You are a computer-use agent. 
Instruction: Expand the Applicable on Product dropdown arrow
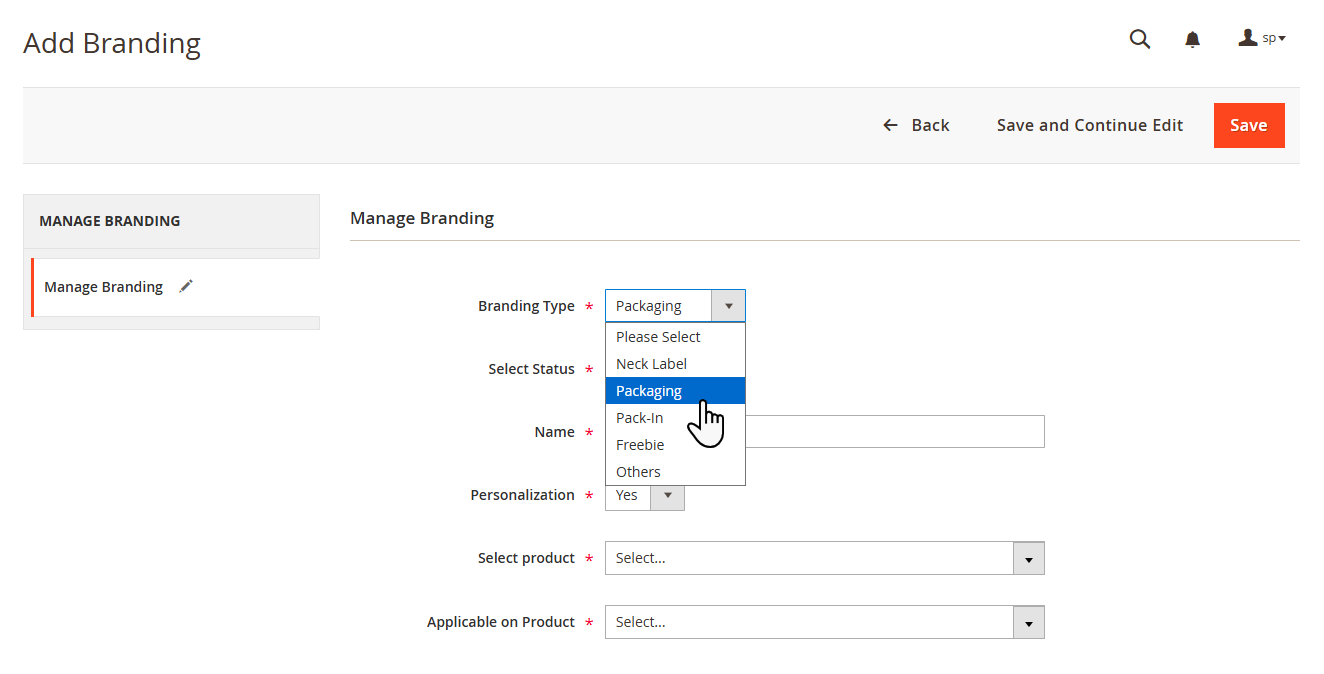(x=1028, y=622)
